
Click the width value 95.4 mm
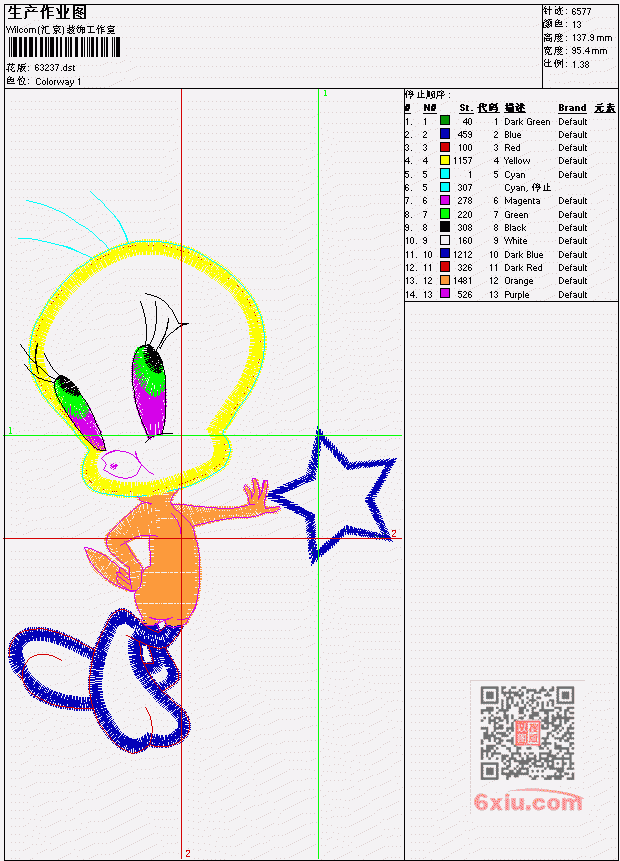tap(589, 51)
